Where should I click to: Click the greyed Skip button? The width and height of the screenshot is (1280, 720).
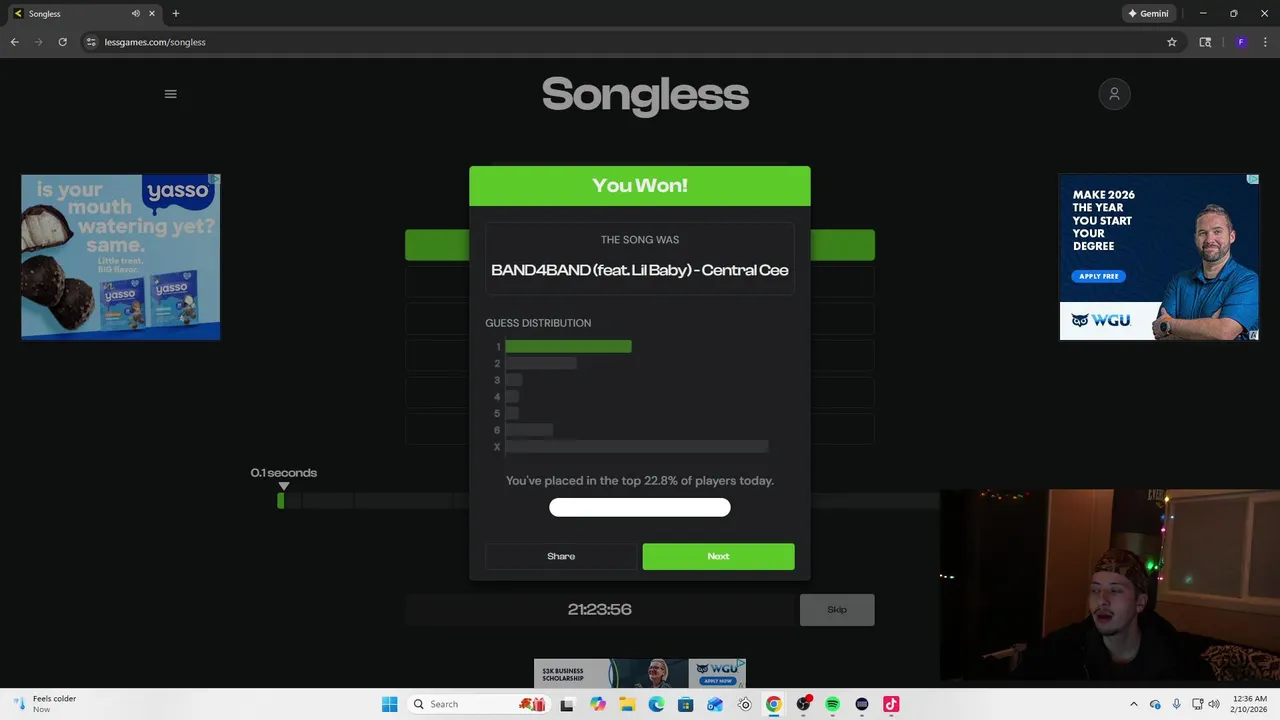click(837, 610)
